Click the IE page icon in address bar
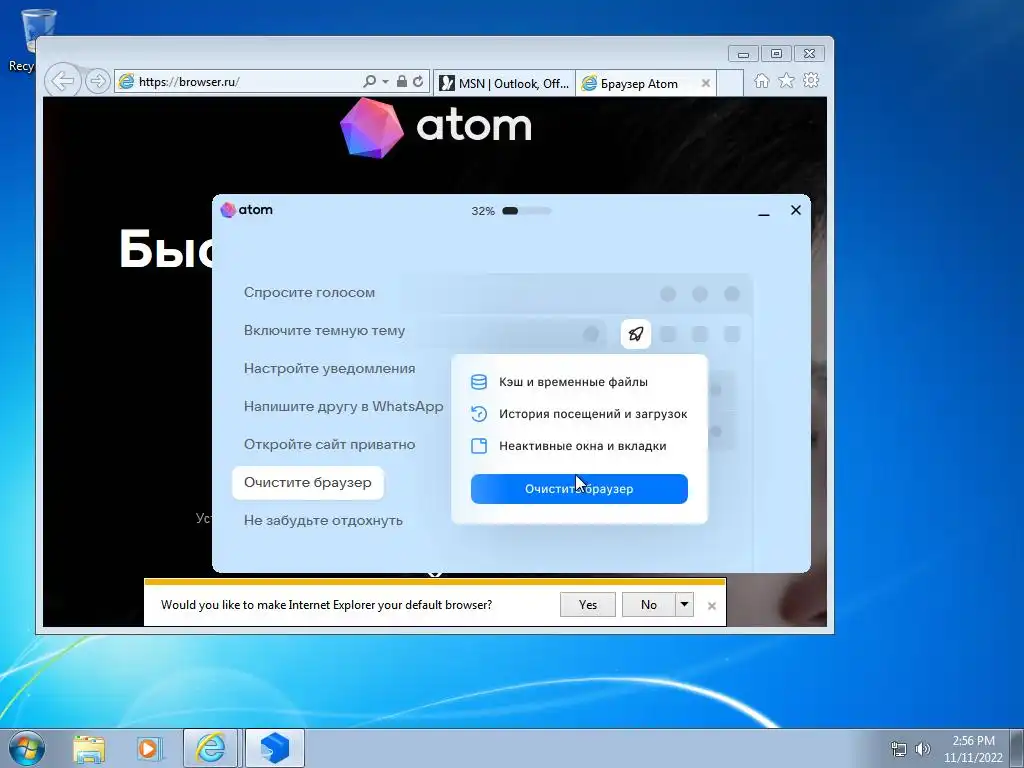This screenshot has height=768, width=1024. (126, 82)
